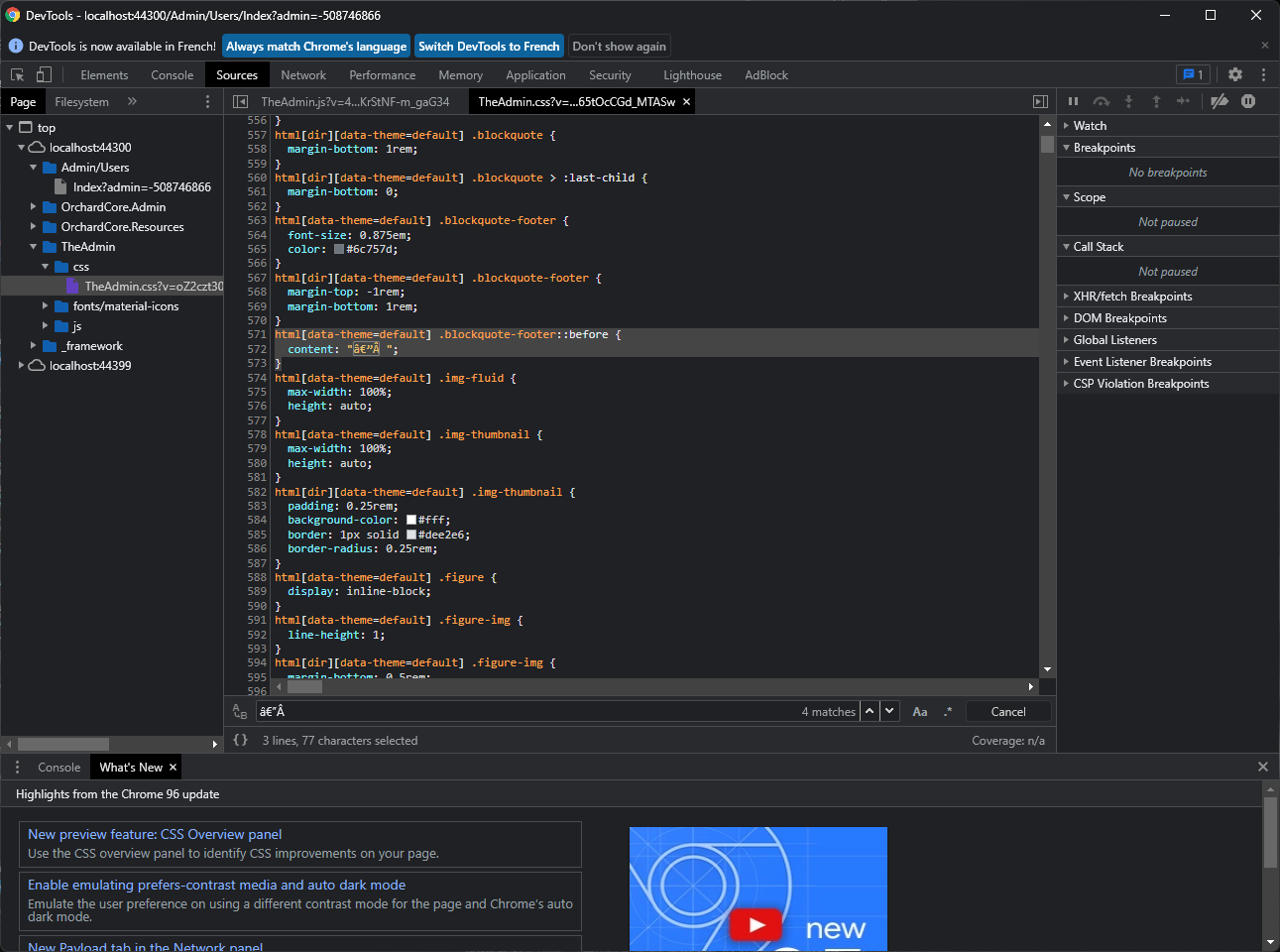
Task: Expand the OrchardCore.Admin folder
Action: click(x=33, y=206)
